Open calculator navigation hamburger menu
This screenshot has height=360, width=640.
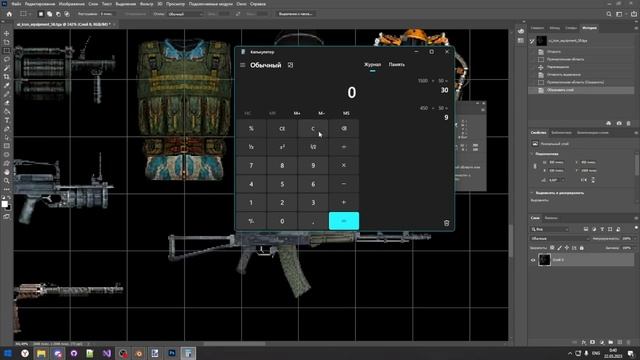[242, 65]
